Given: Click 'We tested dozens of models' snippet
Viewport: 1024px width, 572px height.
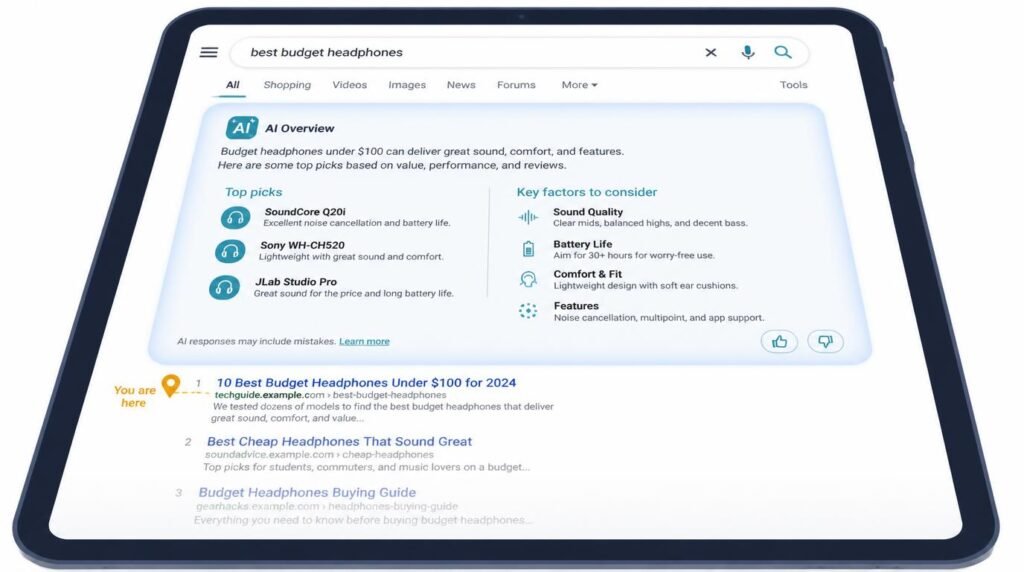Looking at the screenshot, I should [383, 412].
